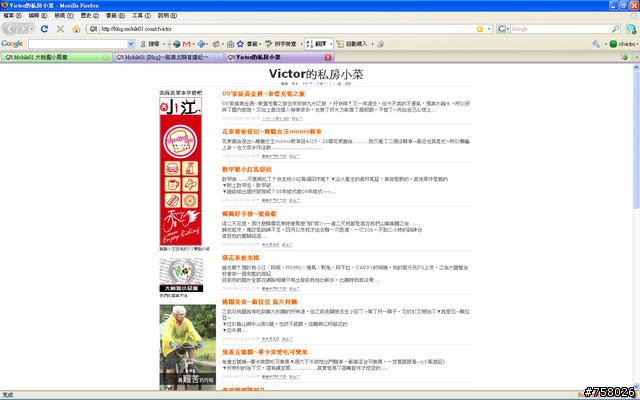Image resolution: width=640 pixels, height=400 pixels.
Task: Click the black-and-white emblem sidebar image
Action: [181, 275]
